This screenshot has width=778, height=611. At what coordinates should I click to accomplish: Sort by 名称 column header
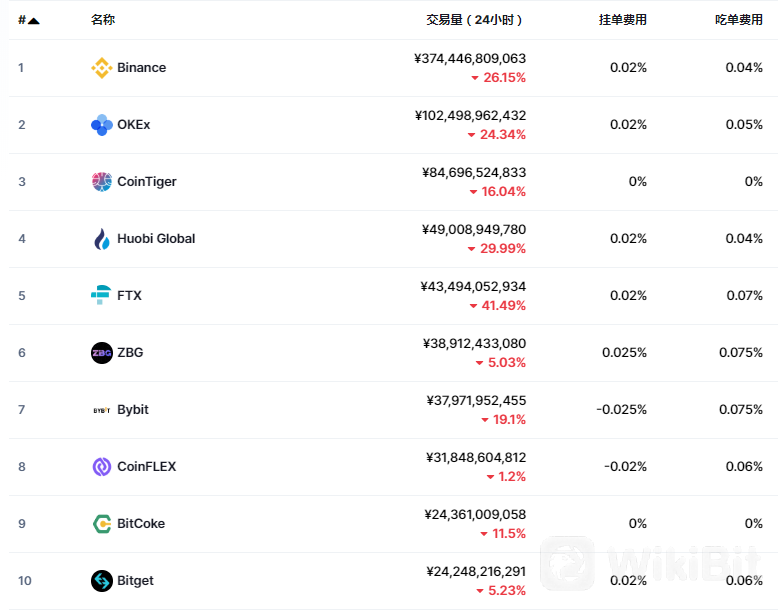103,20
